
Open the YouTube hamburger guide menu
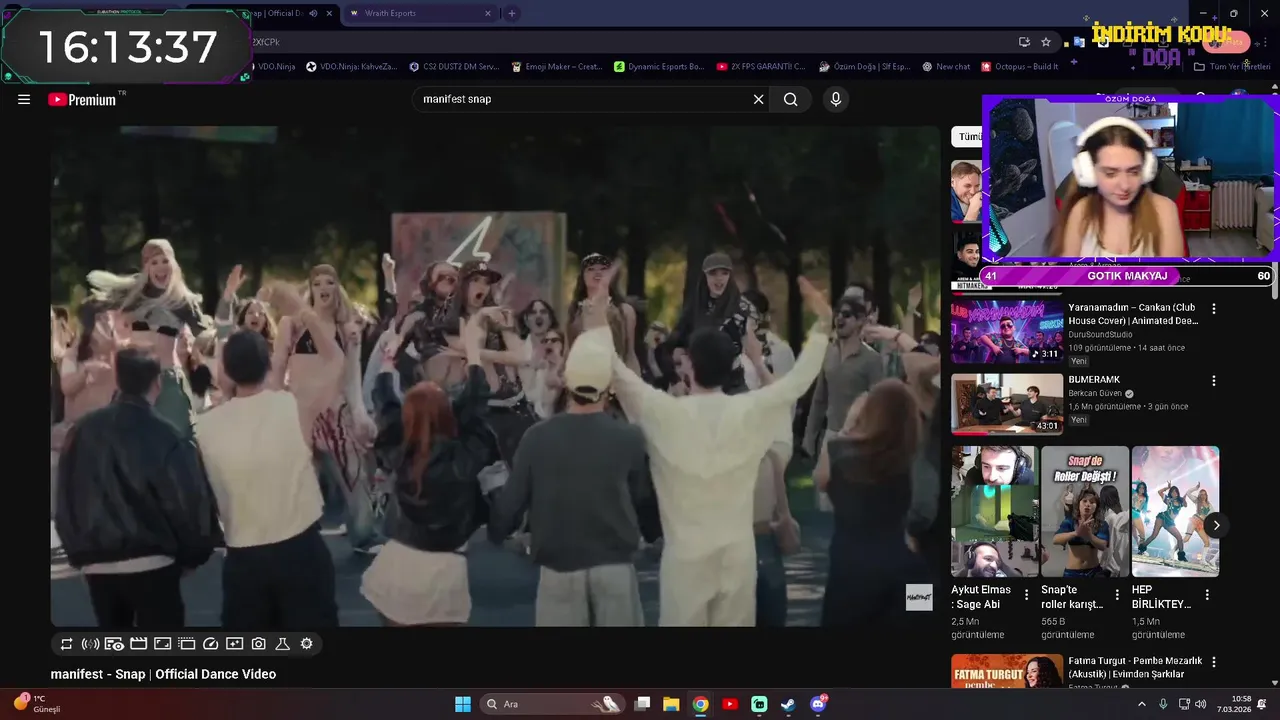coord(24,99)
